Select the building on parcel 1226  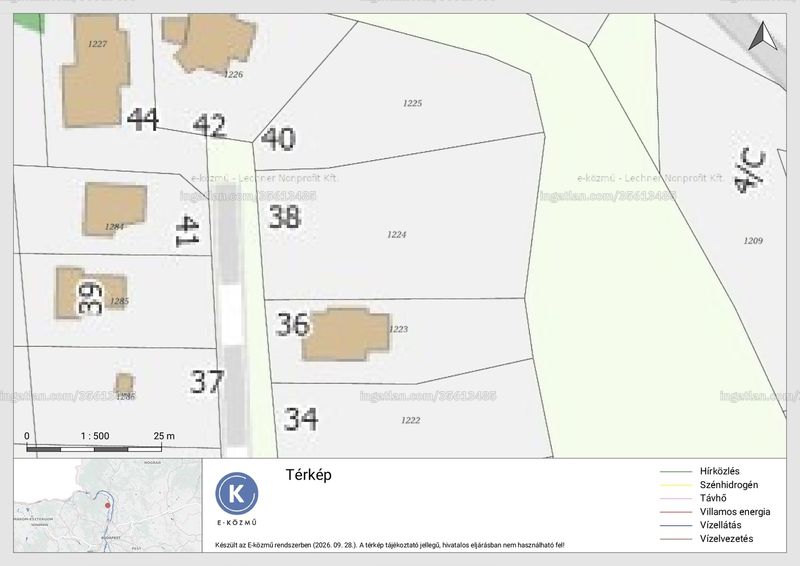(x=210, y=43)
